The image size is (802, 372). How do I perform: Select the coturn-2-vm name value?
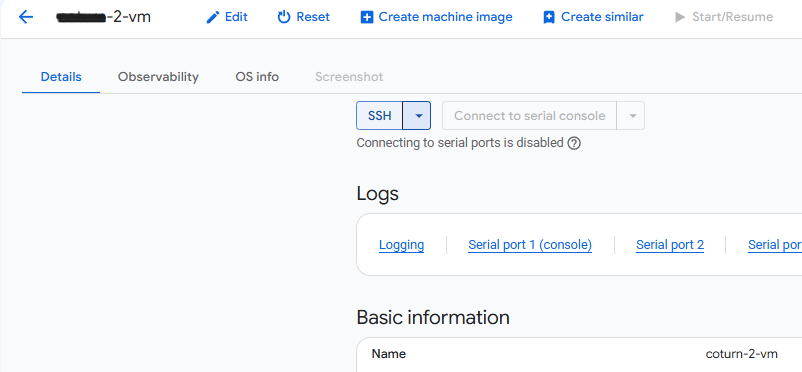(741, 354)
